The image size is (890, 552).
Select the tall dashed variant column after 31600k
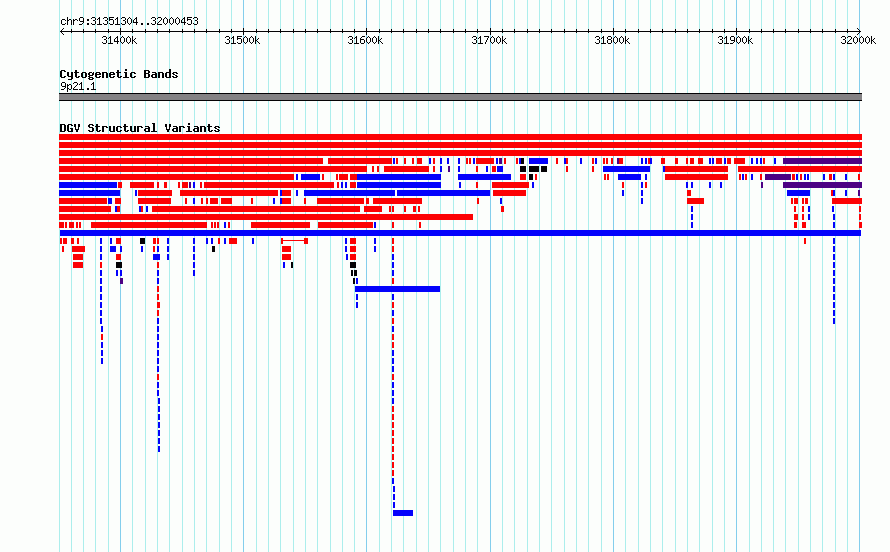tap(393, 373)
